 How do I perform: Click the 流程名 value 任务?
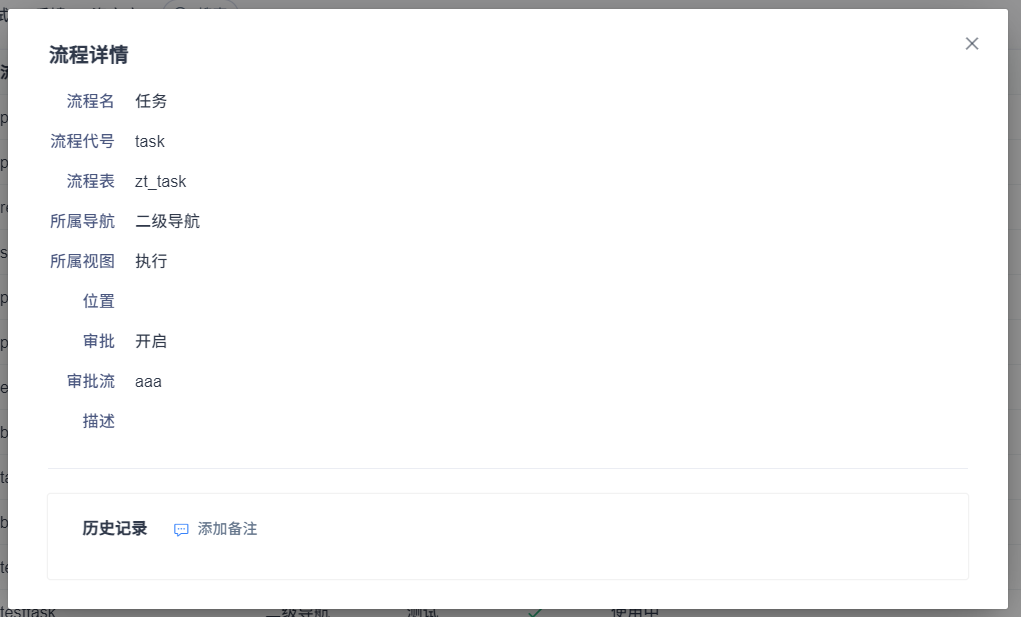(x=151, y=101)
